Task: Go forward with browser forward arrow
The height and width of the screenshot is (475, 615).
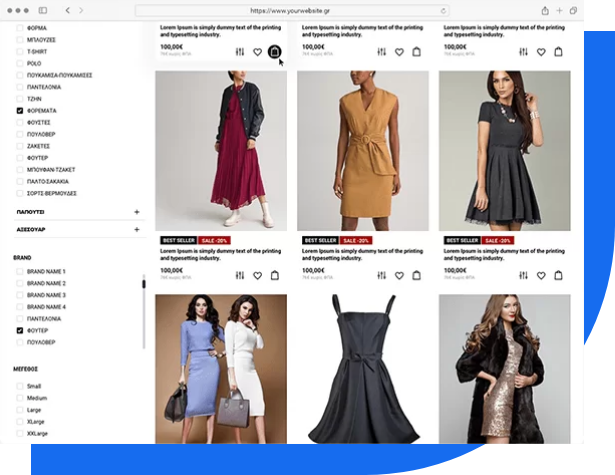Action: (x=81, y=10)
